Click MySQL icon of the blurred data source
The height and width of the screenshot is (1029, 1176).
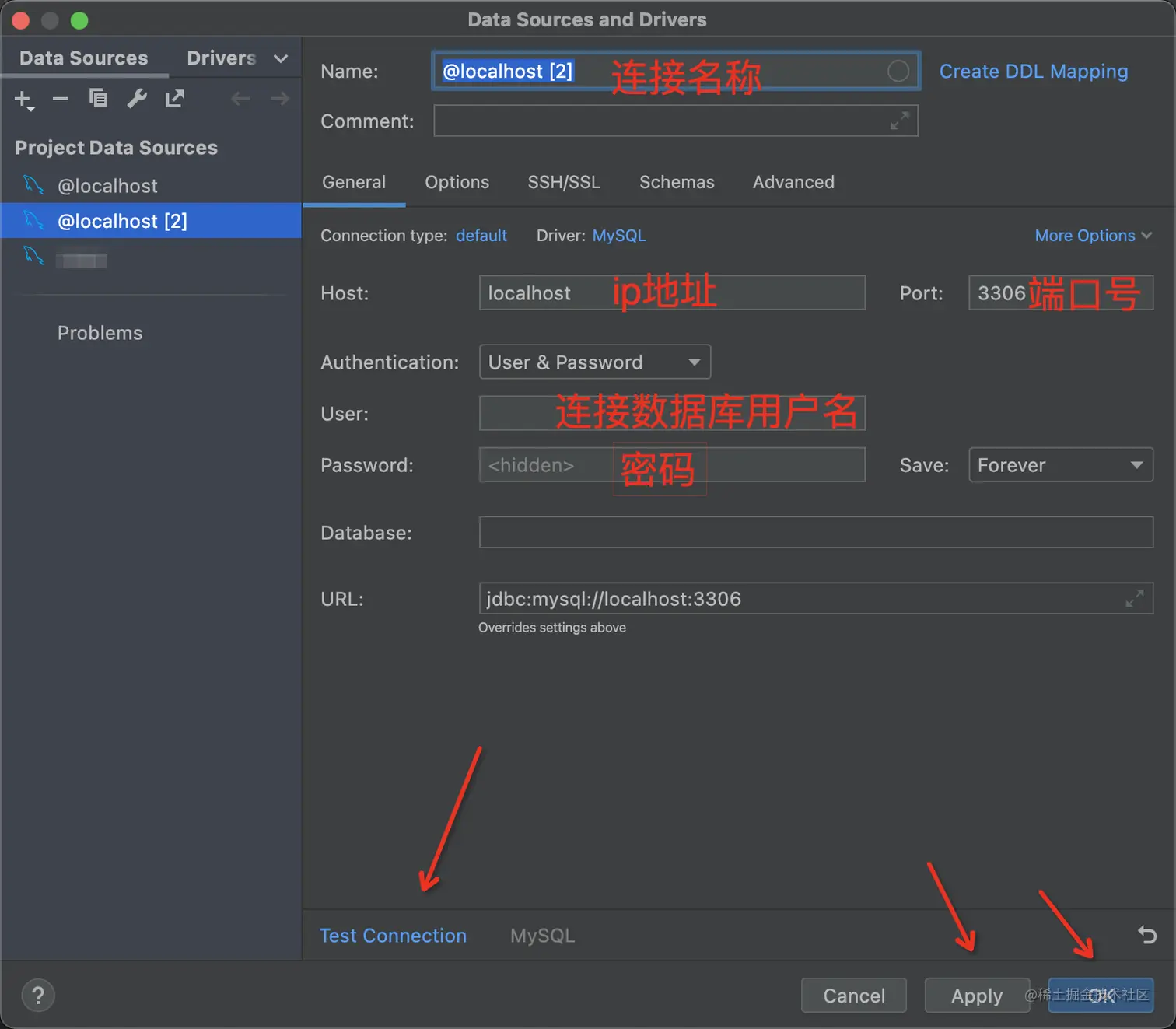point(33,255)
